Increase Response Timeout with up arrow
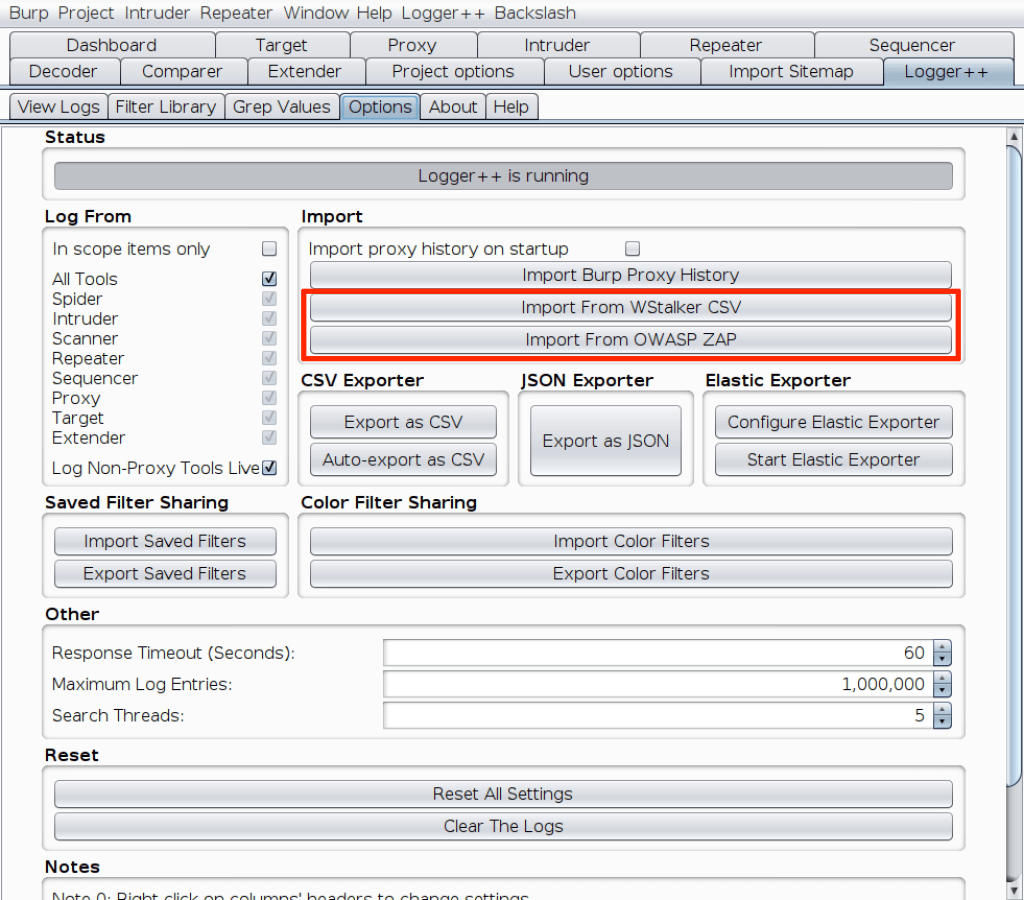The image size is (1024, 900). [942, 647]
